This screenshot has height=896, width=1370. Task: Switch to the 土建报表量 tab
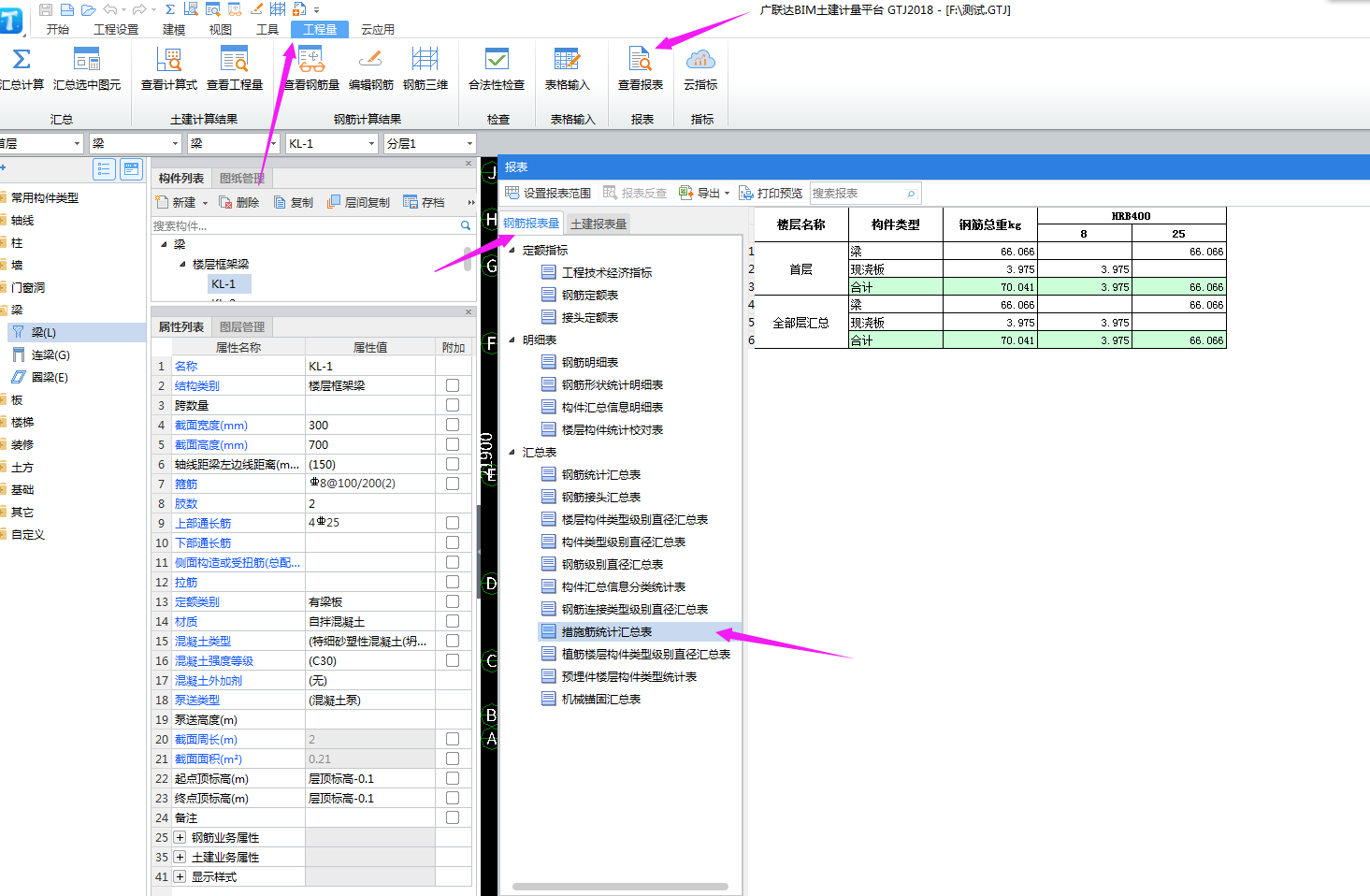click(598, 224)
